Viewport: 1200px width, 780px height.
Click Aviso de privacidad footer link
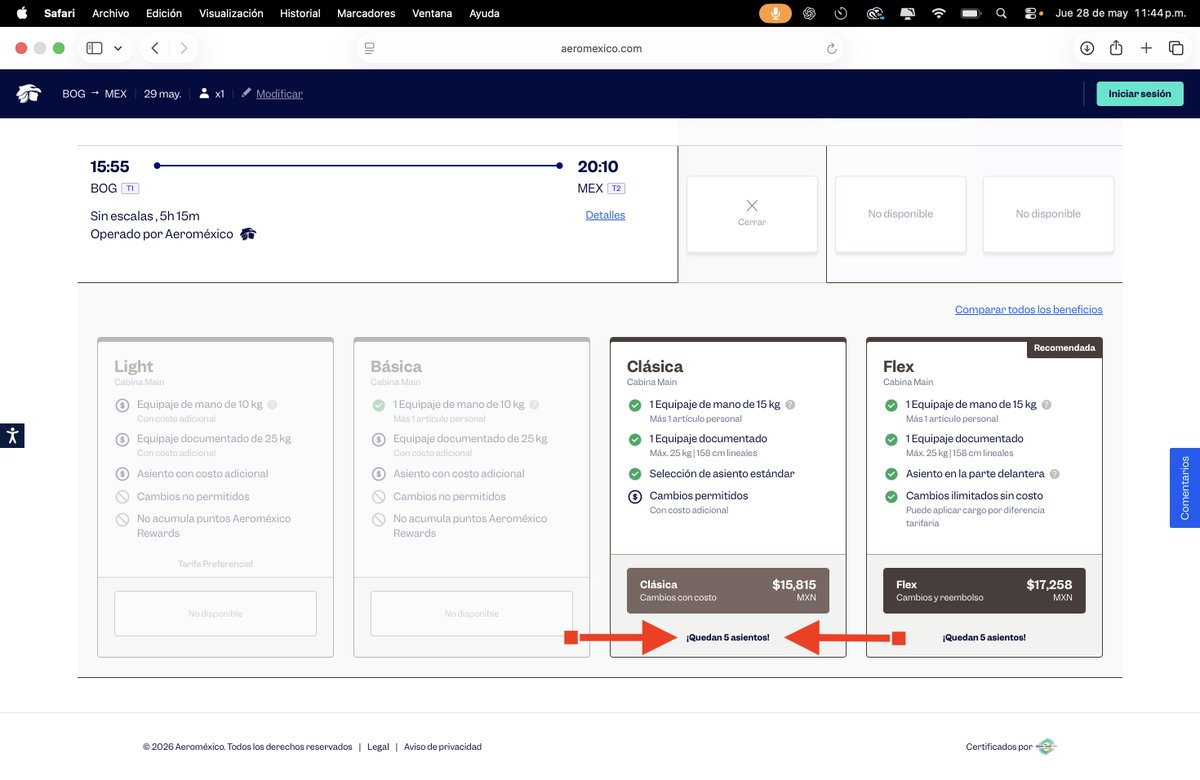click(x=443, y=747)
